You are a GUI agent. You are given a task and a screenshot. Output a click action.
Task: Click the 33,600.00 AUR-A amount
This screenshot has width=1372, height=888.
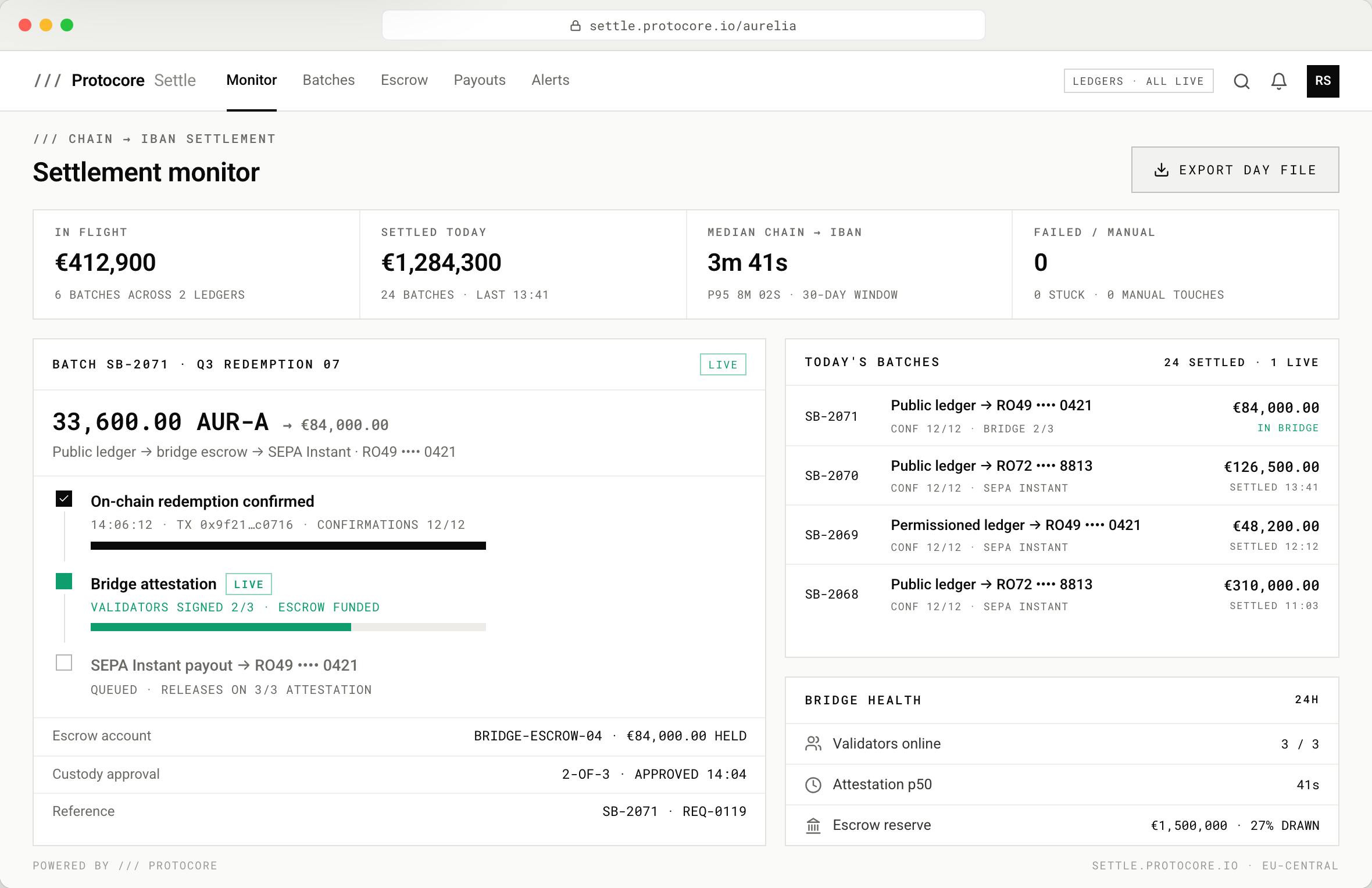(160, 422)
